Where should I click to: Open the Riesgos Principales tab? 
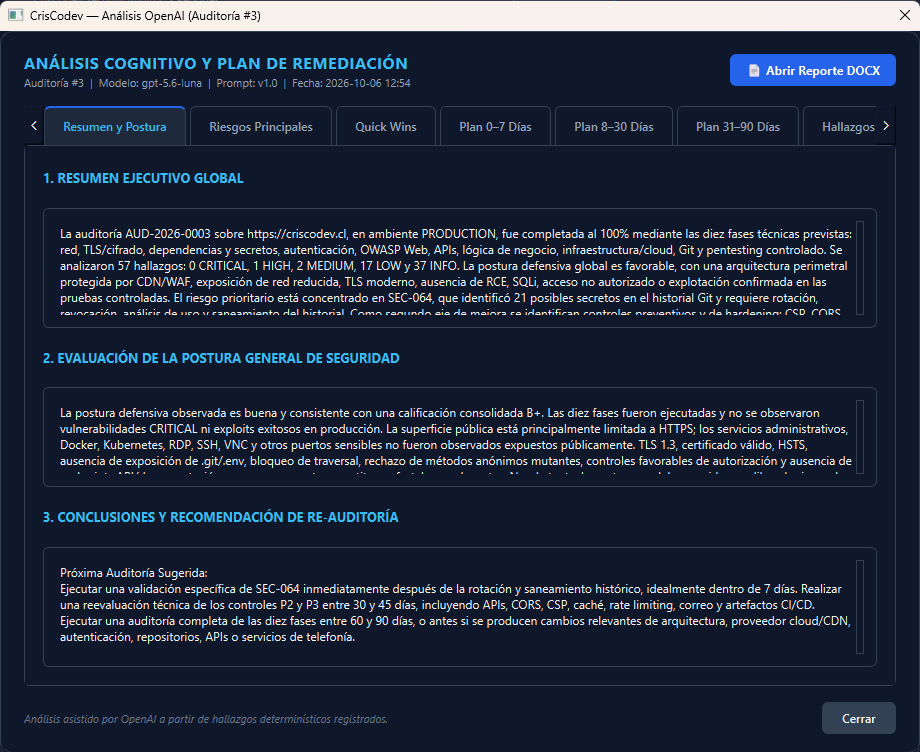click(261, 126)
